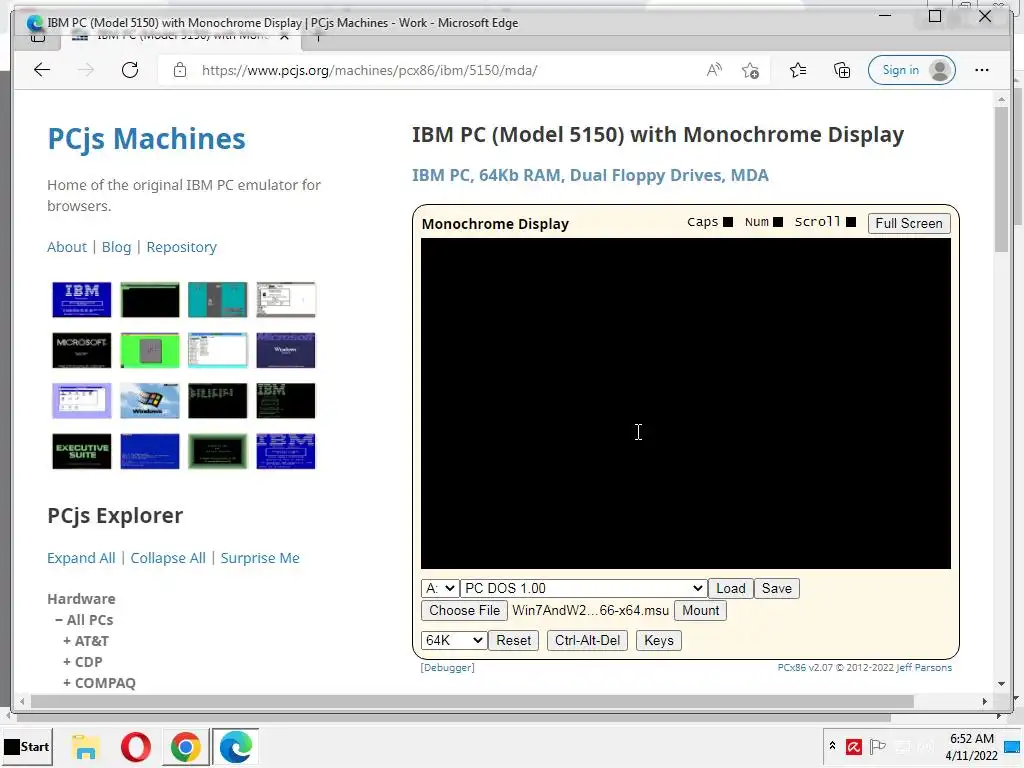The height and width of the screenshot is (768, 1024).
Task: Open the [Debugger] link
Action: click(447, 667)
